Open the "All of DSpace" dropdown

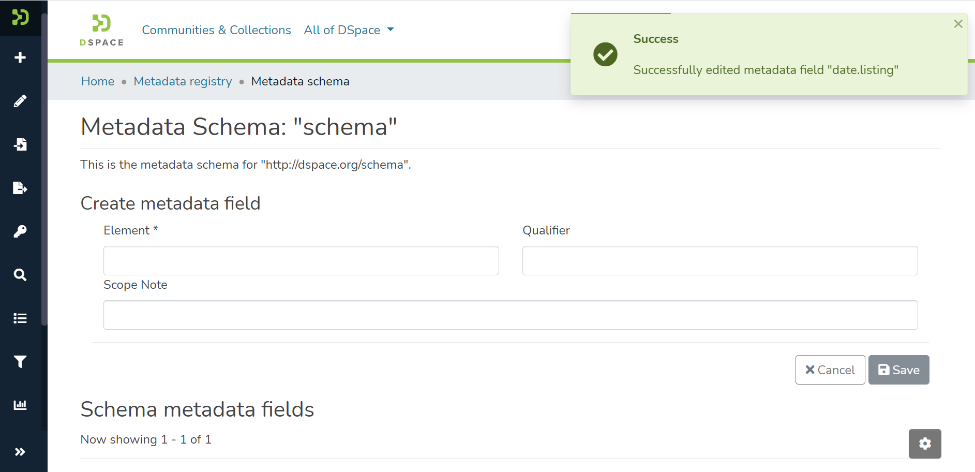pos(349,30)
